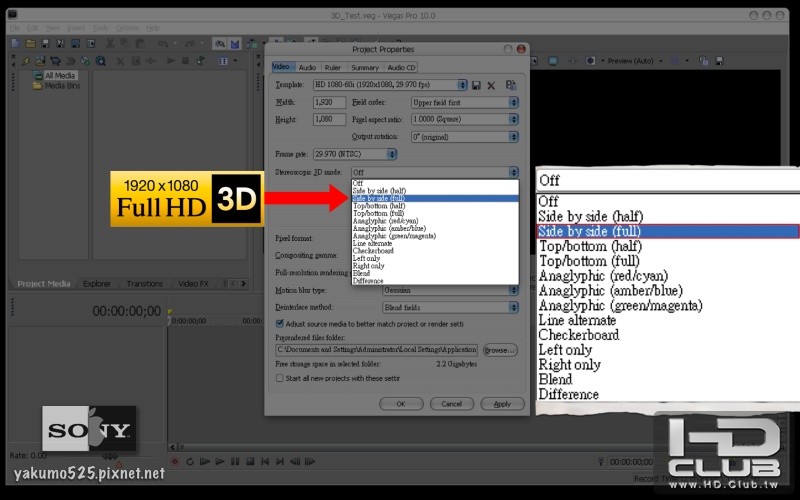Toggle Loop Playback in transport bar
The image size is (800, 500).
click(190, 462)
